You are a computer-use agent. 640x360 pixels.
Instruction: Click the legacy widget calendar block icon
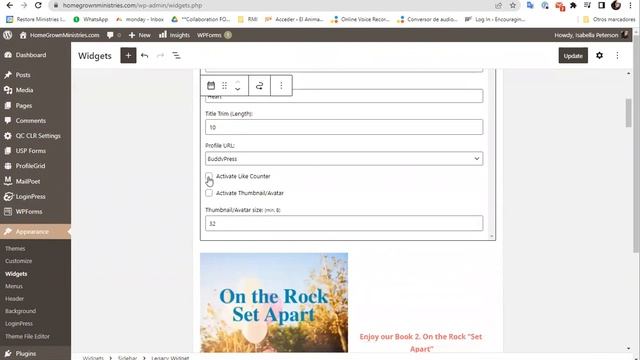(x=211, y=86)
